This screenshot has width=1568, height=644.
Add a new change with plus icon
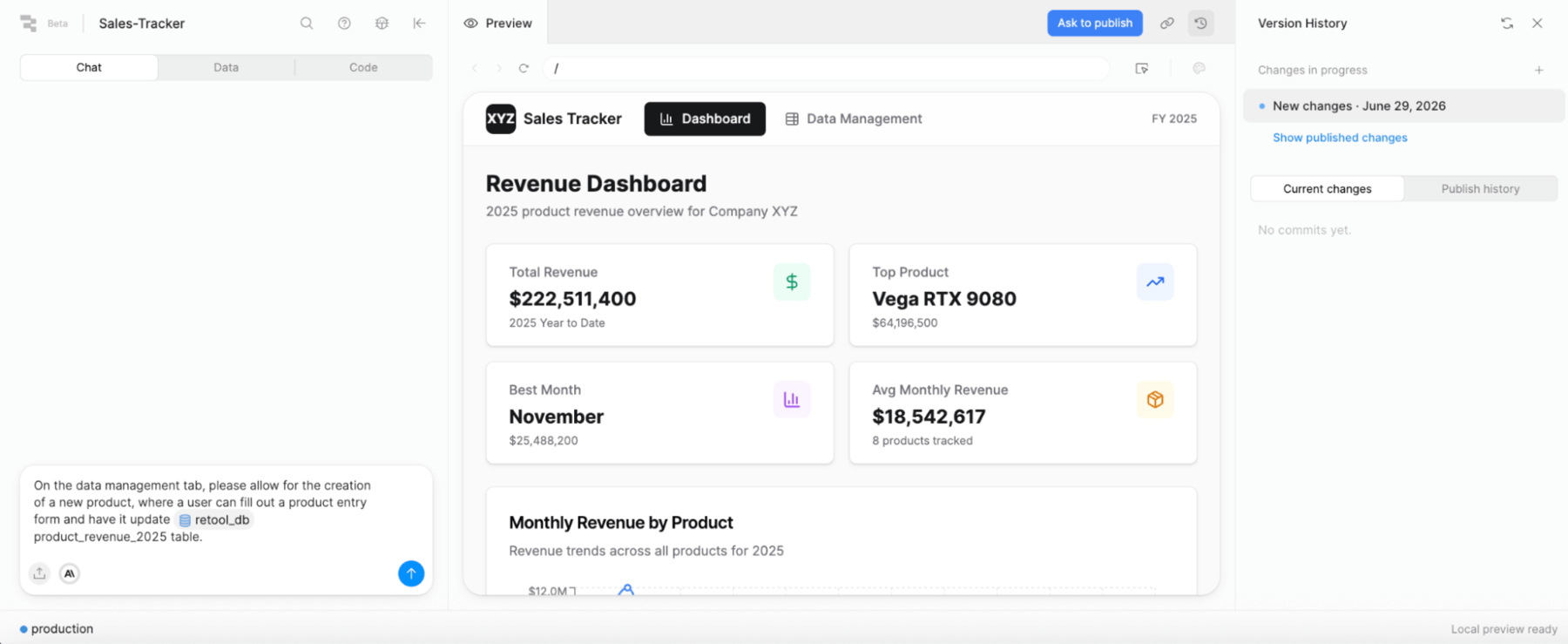click(x=1539, y=70)
